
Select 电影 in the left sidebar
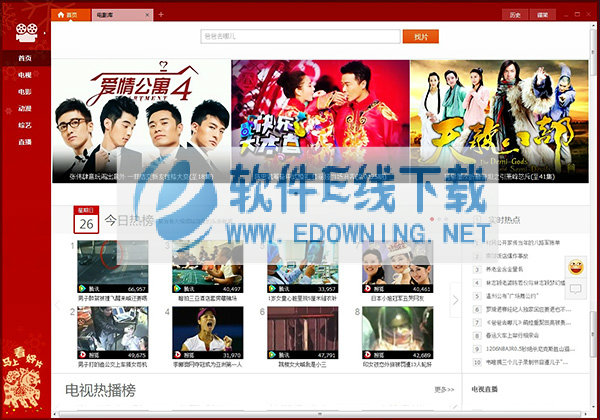click(24, 91)
